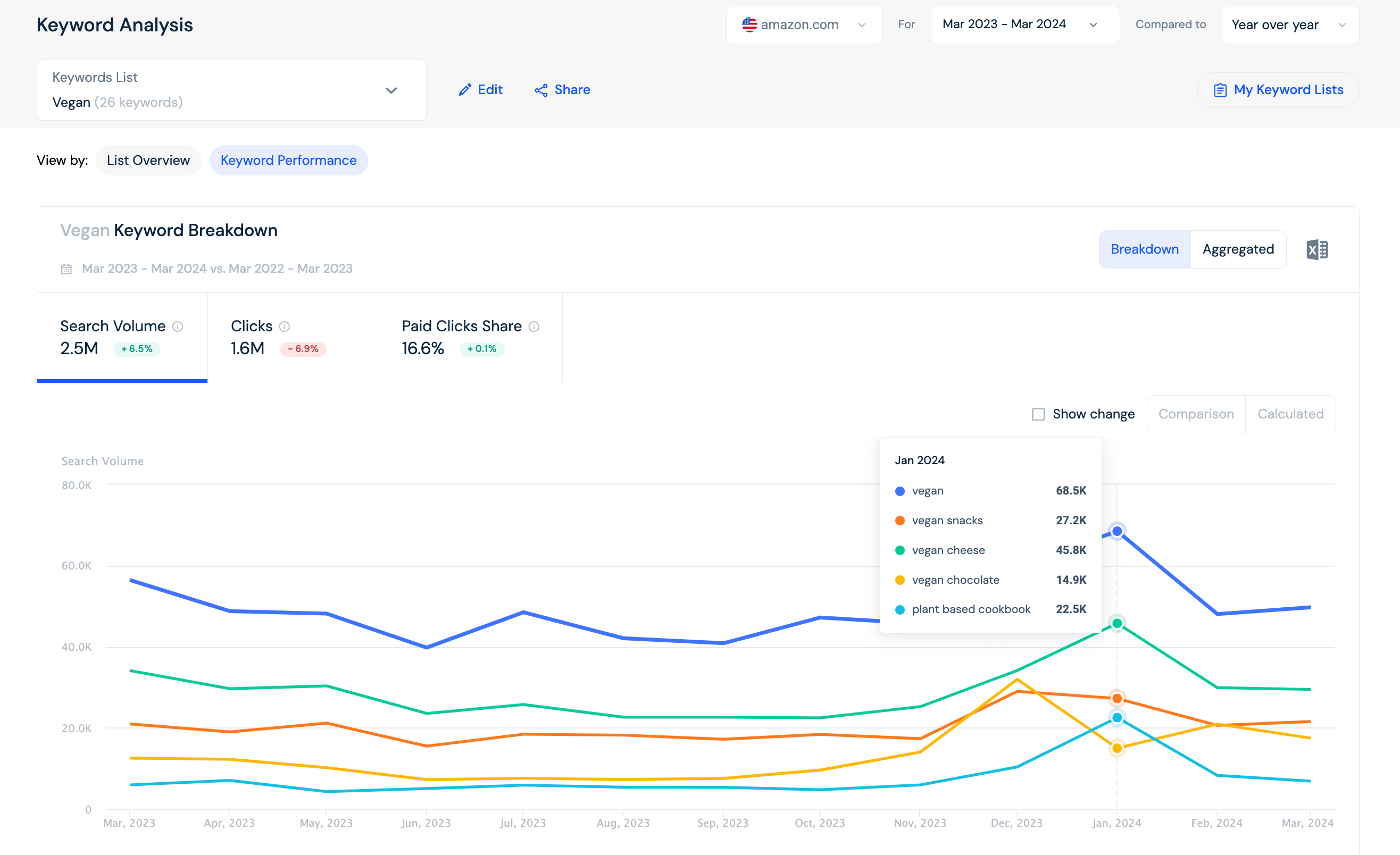
Task: Click the yellow vegan chocolate legend dot
Action: tap(900, 580)
